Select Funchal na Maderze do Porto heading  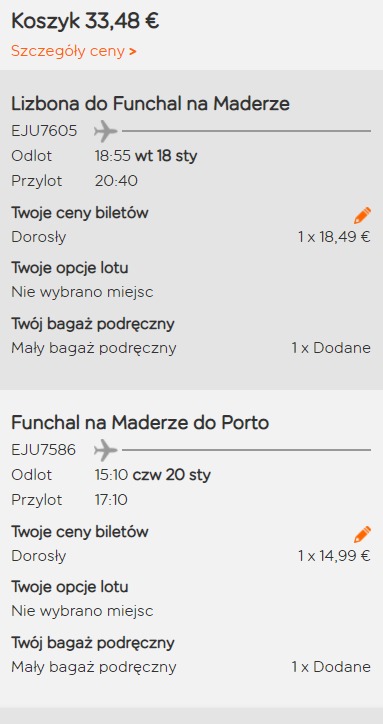coord(140,423)
